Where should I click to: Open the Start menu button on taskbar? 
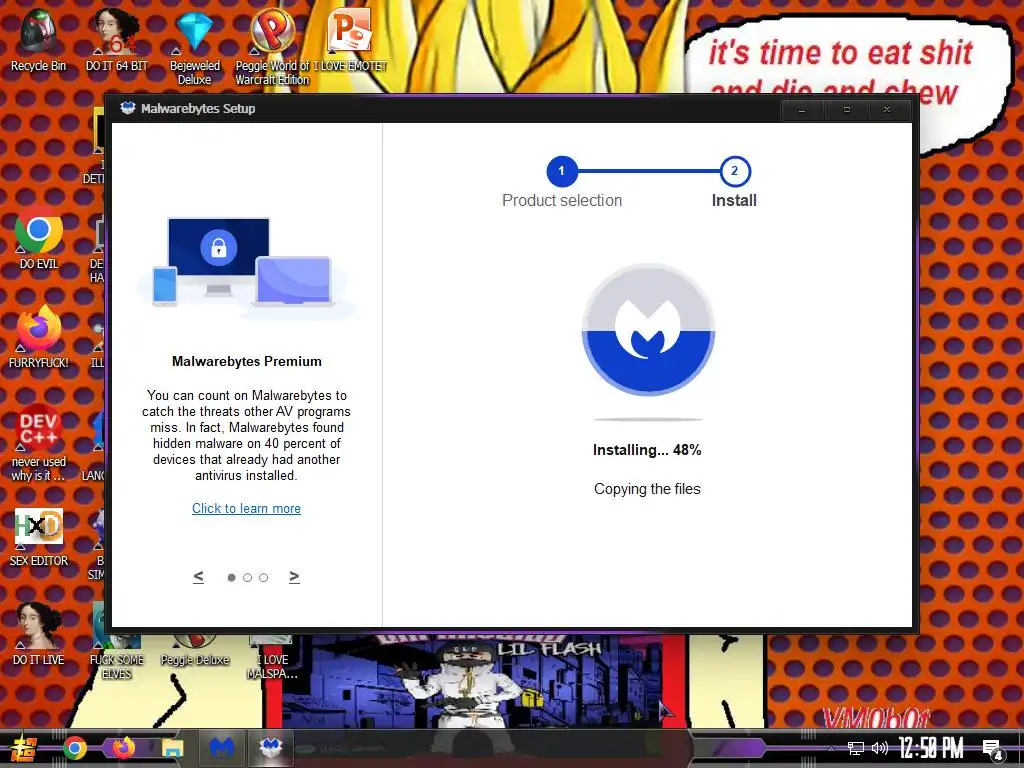pos(22,748)
